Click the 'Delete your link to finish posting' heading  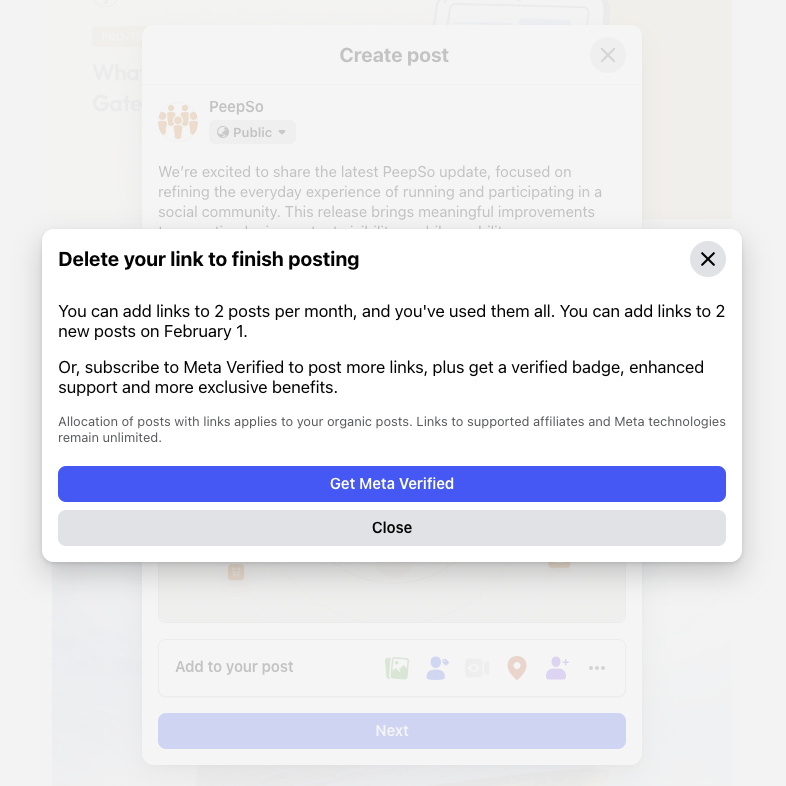[x=208, y=260]
